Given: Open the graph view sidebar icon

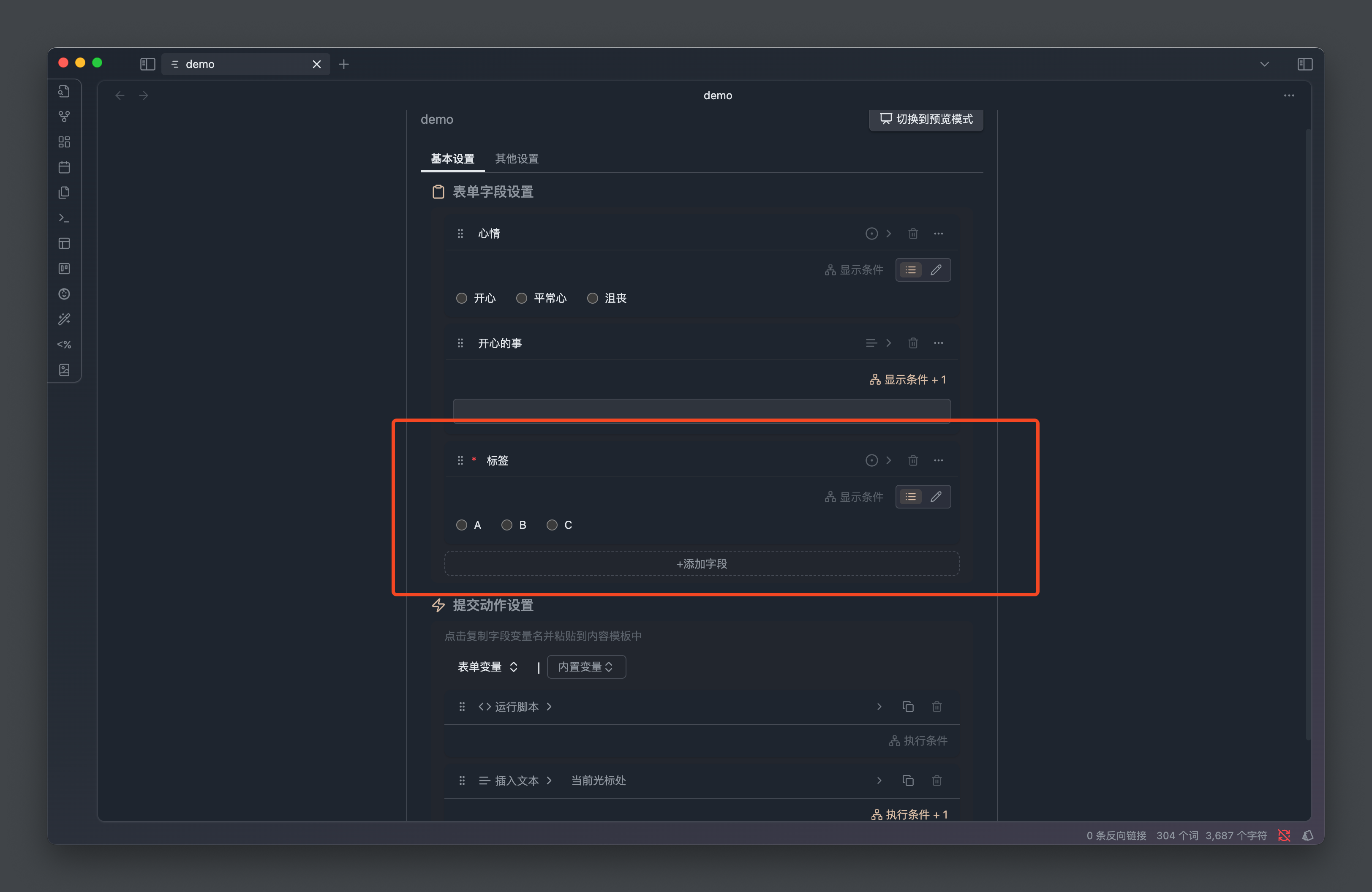Looking at the screenshot, I should [x=64, y=117].
